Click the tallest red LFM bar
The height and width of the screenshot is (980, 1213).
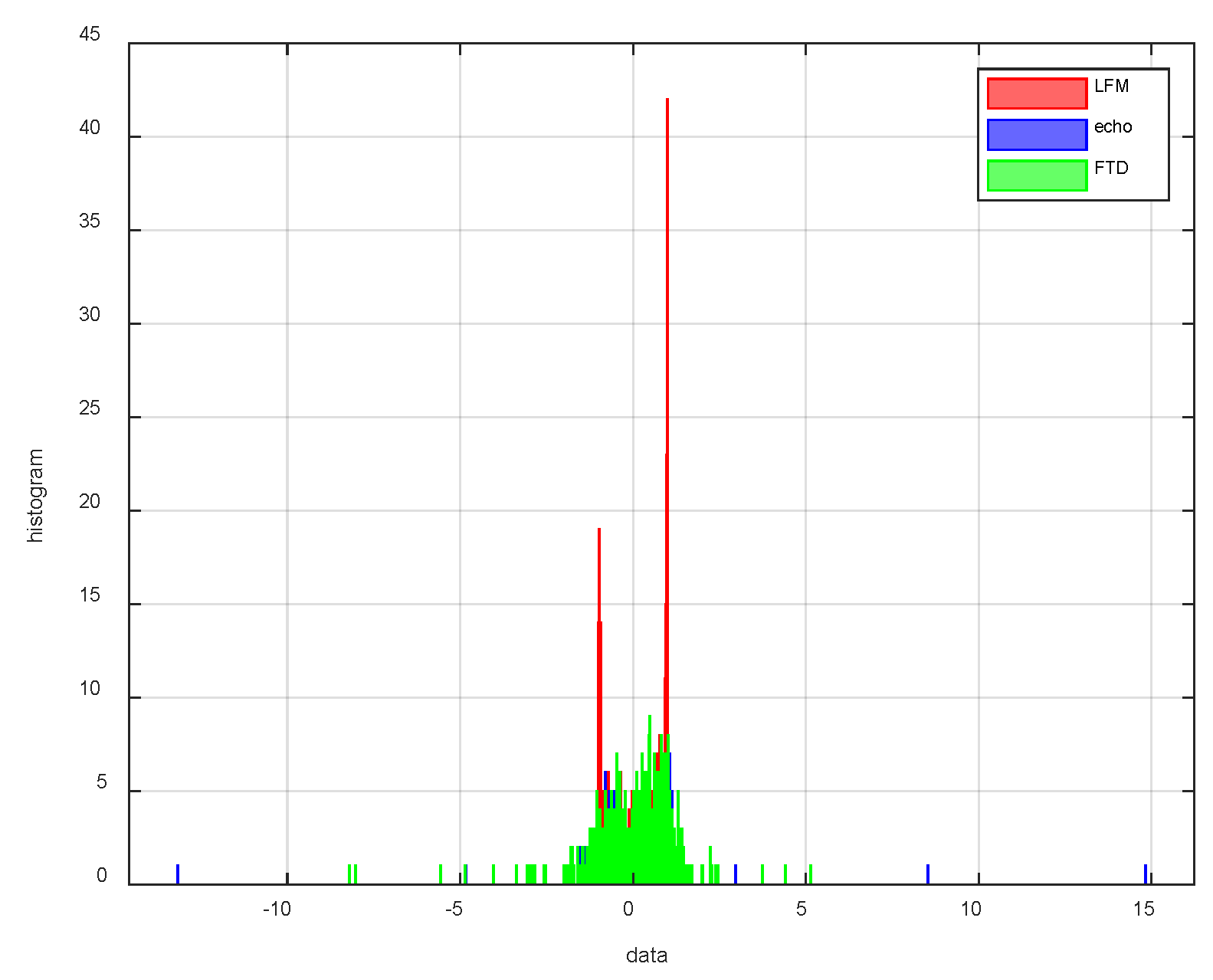coord(667,306)
